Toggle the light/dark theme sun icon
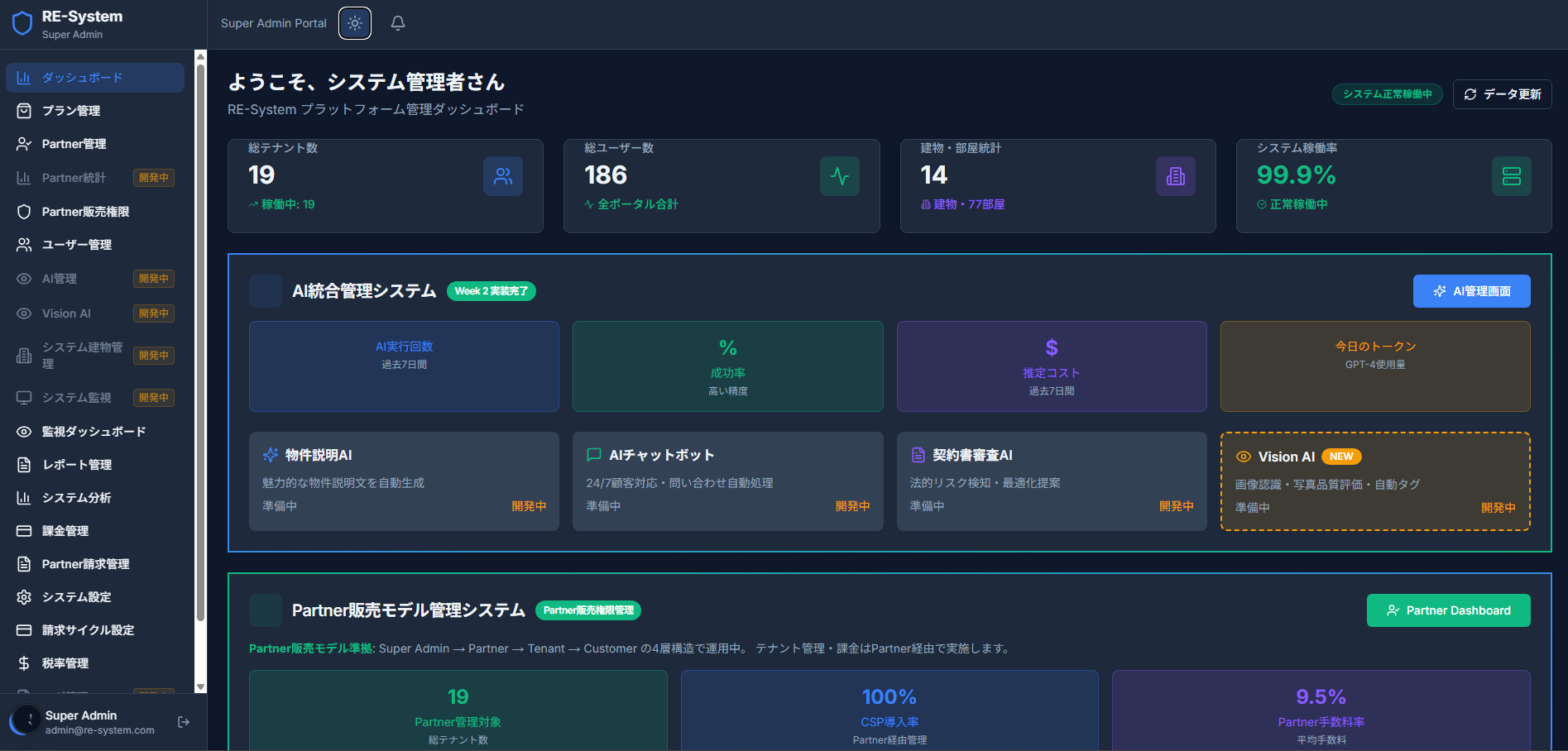Image resolution: width=1568 pixels, height=751 pixels. pyautogui.click(x=355, y=23)
